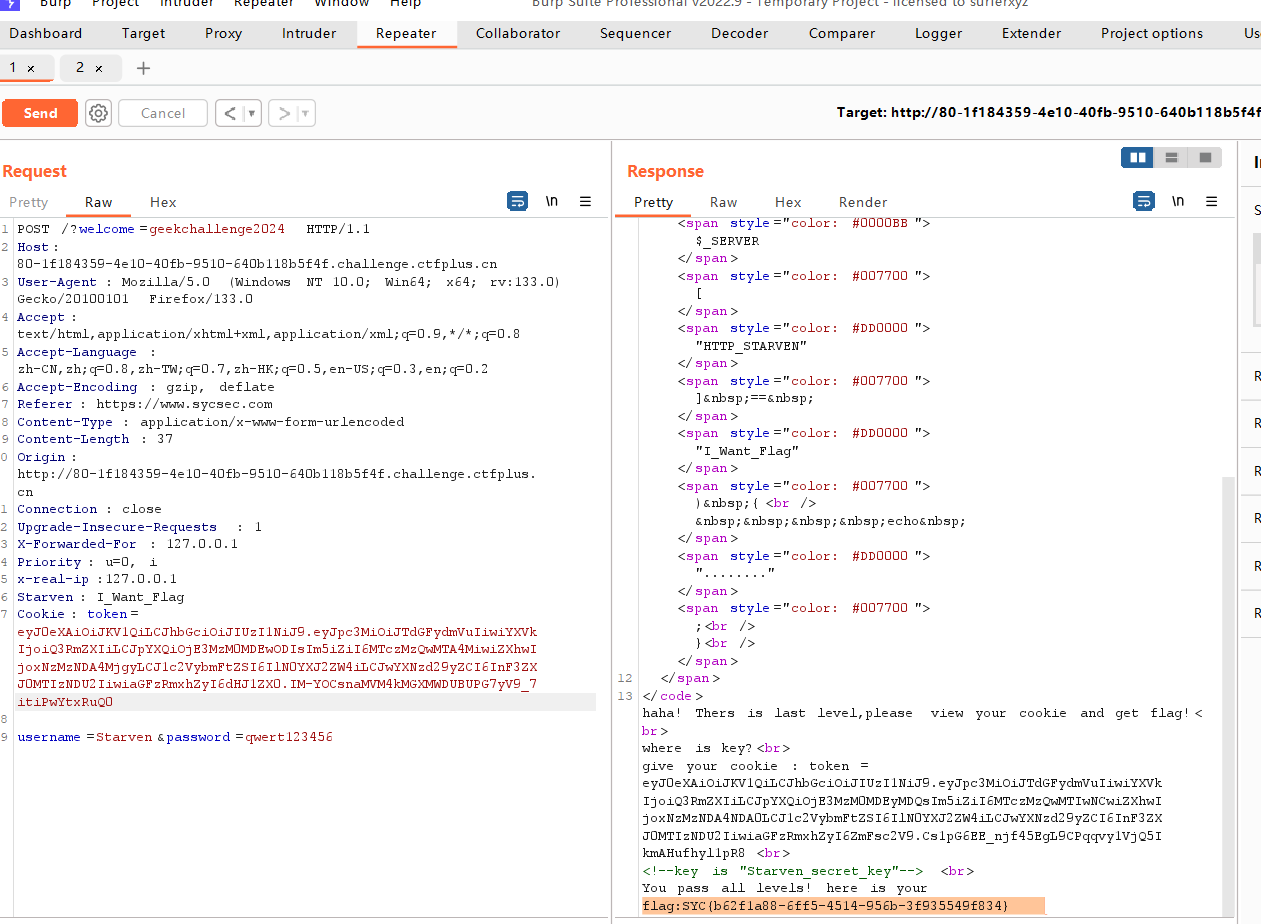This screenshot has height=924, width=1261.
Task: Open the Request panel hamburger menu
Action: coord(585,201)
